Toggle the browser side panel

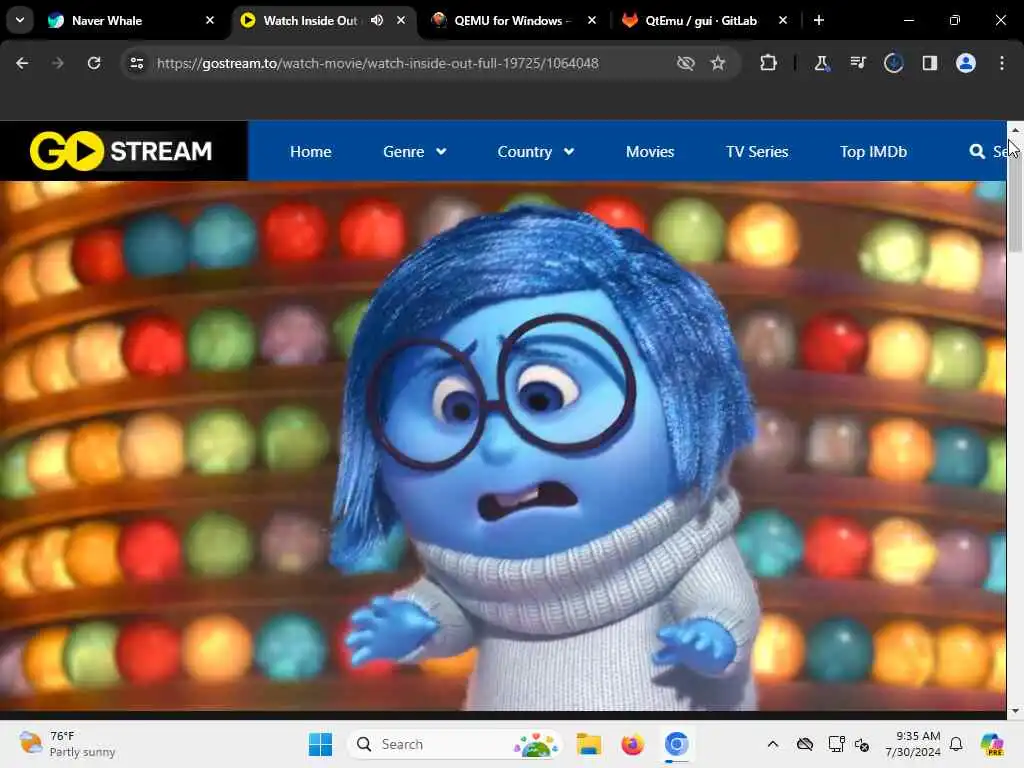pos(930,63)
